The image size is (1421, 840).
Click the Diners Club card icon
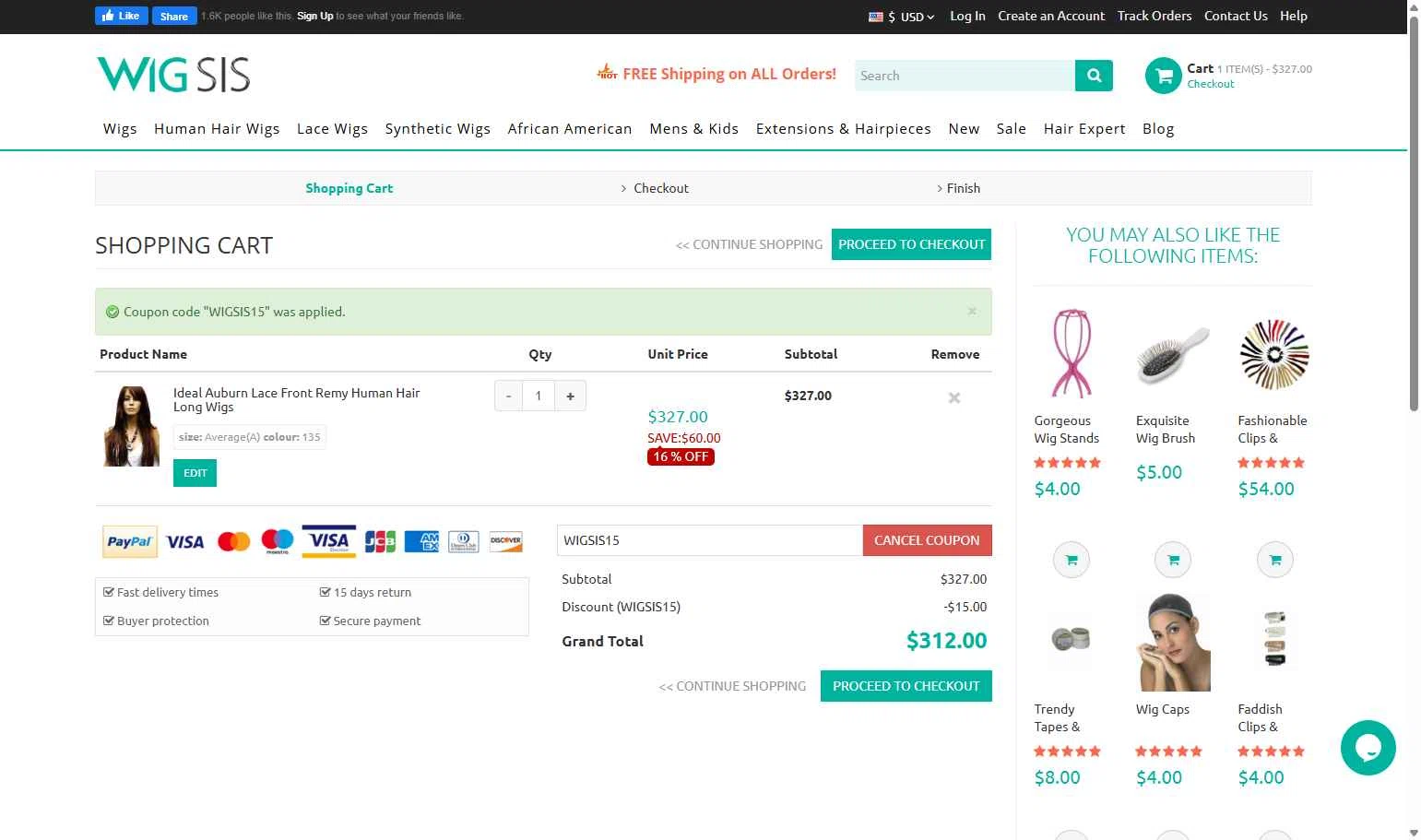click(464, 542)
